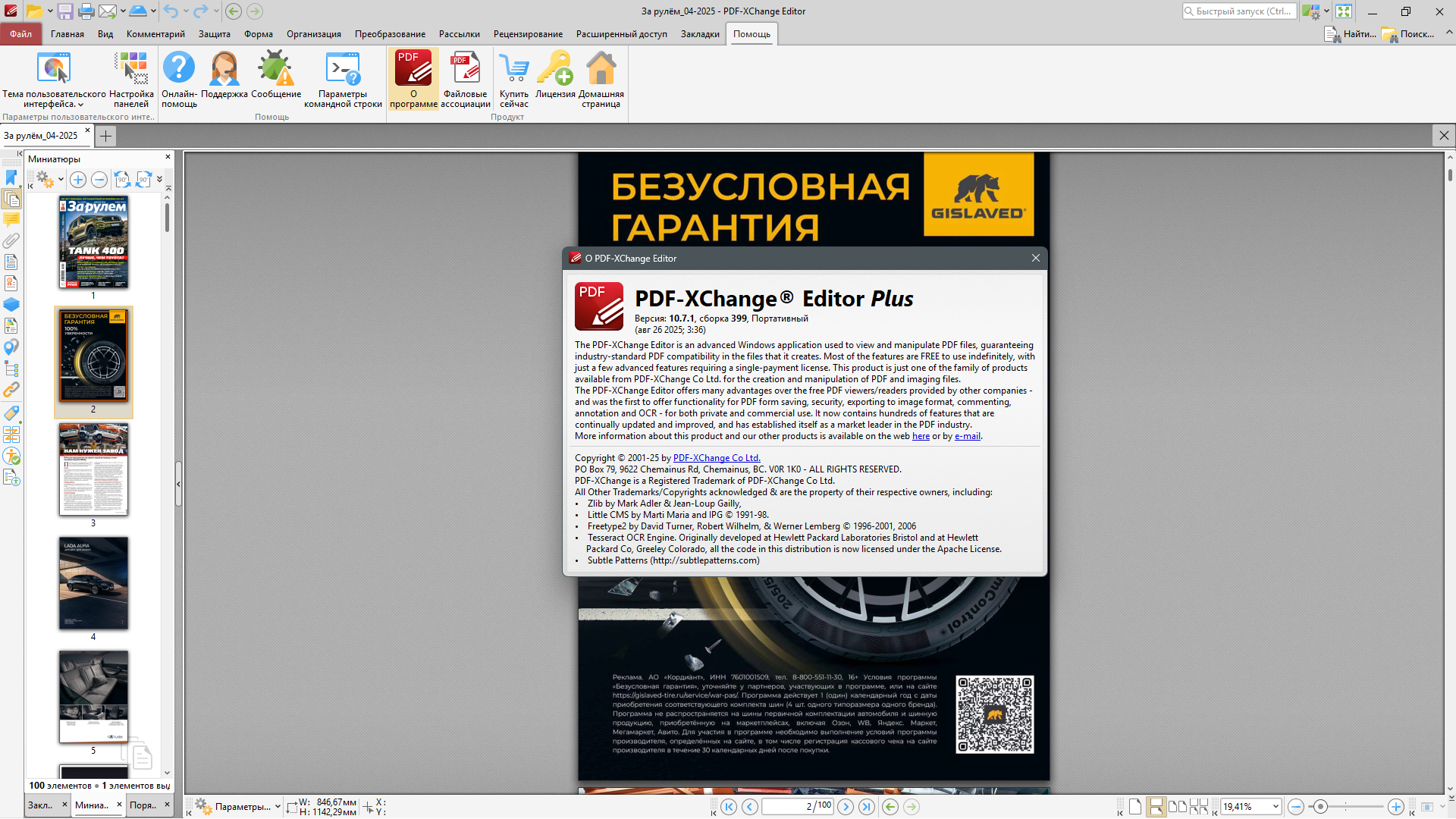
Task: Switch to the Главная ribbon tab
Action: click(67, 34)
